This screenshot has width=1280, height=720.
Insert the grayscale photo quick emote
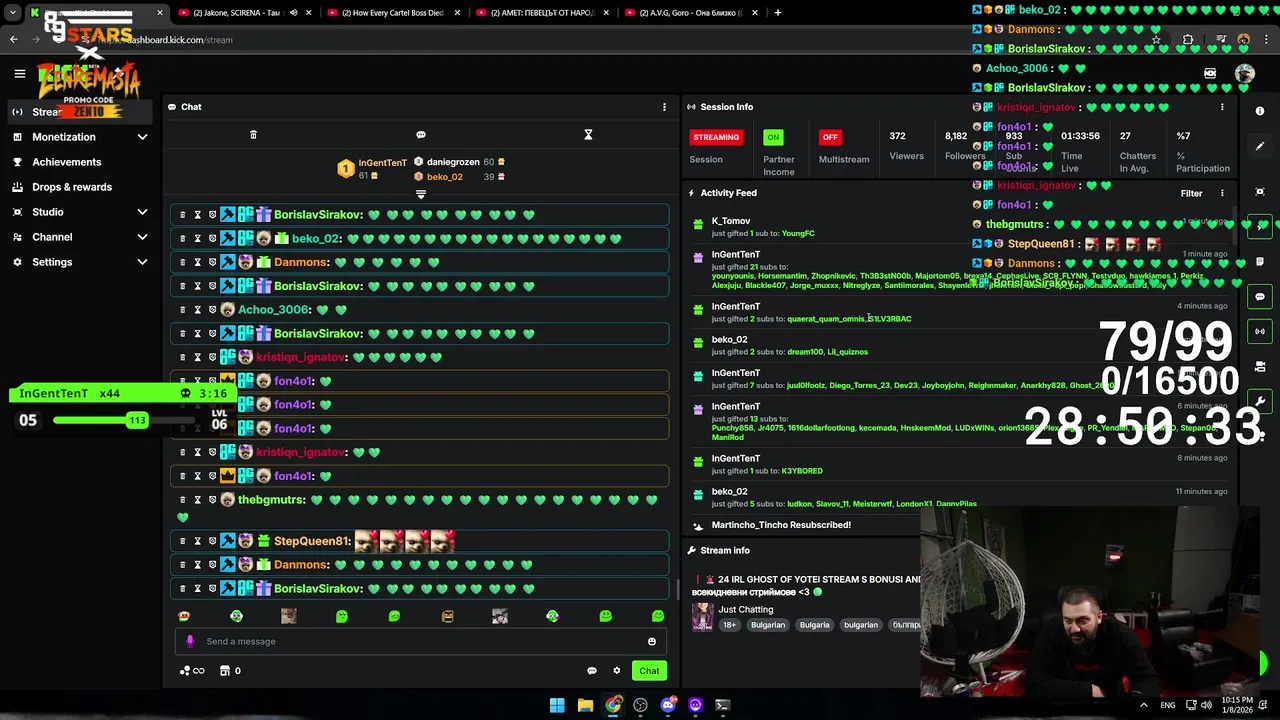(x=500, y=616)
